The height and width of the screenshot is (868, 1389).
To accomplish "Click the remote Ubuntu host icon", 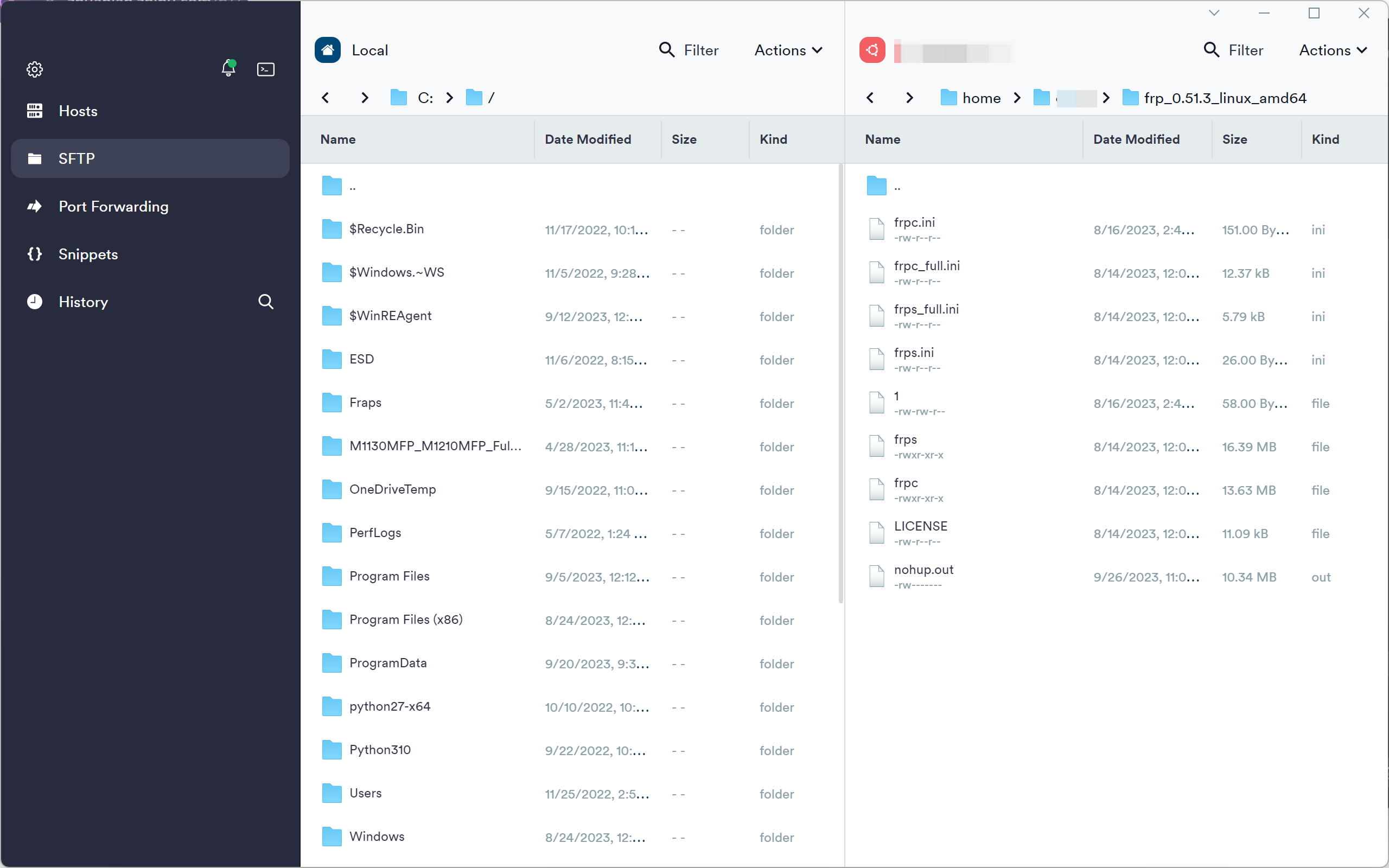I will (x=872, y=50).
